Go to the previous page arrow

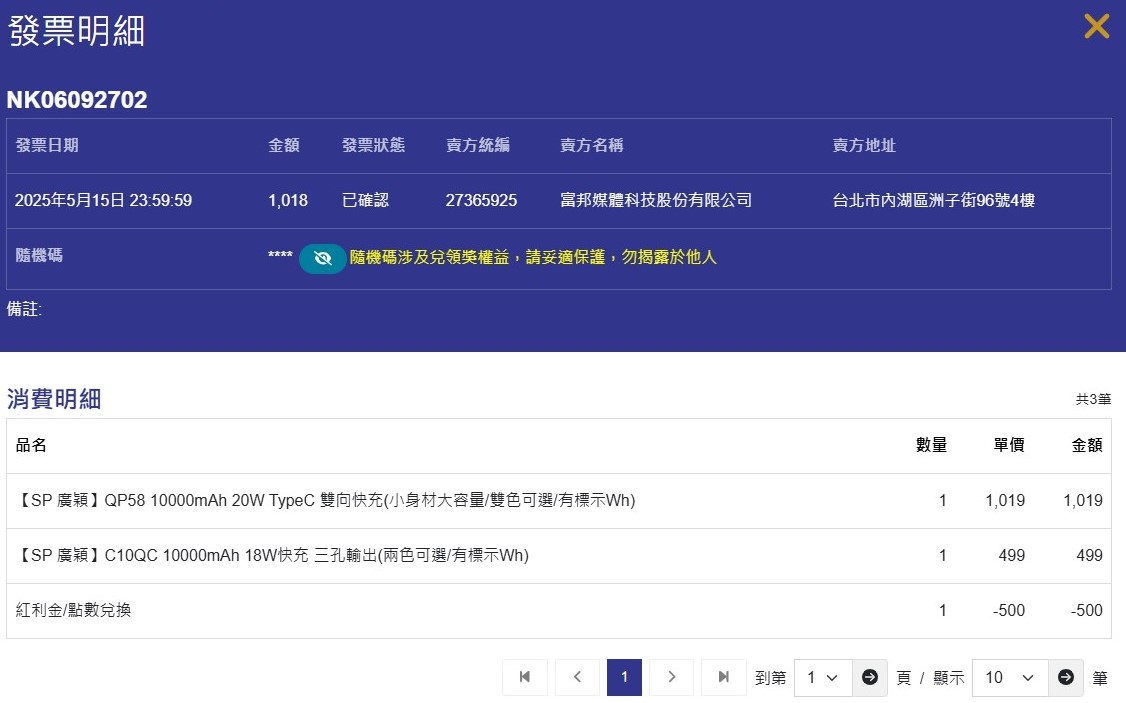click(x=577, y=677)
